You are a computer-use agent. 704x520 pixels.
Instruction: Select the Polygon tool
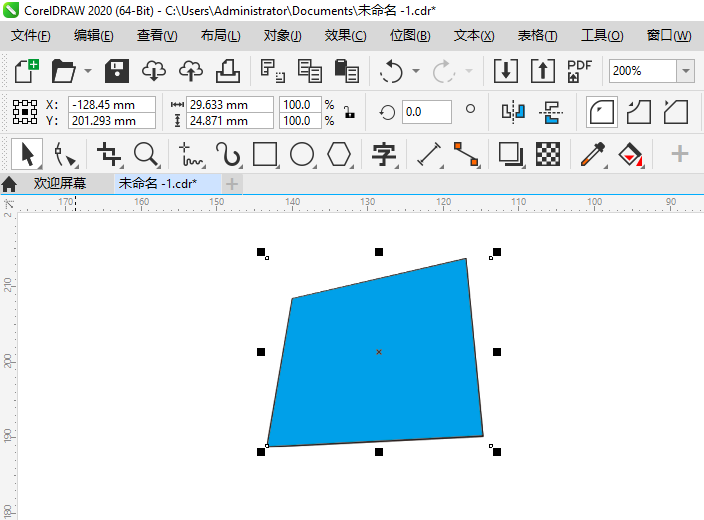tap(339, 154)
